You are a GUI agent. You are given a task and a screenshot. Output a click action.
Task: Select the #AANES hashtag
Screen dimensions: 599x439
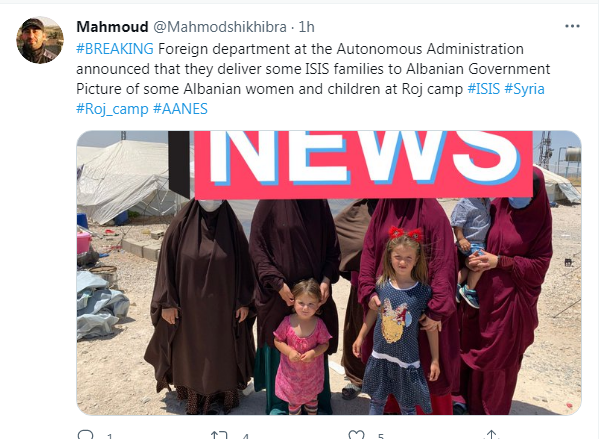[180, 109]
